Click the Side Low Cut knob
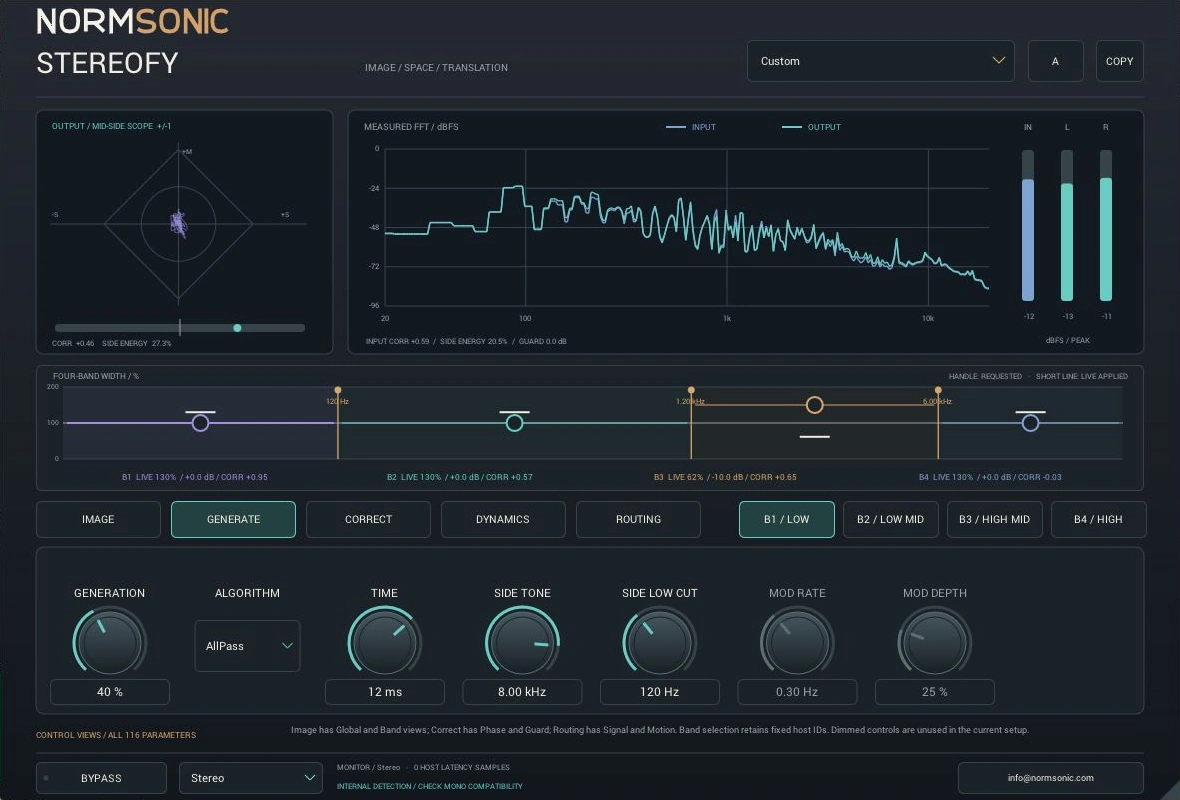The width and height of the screenshot is (1180, 800). pos(659,642)
